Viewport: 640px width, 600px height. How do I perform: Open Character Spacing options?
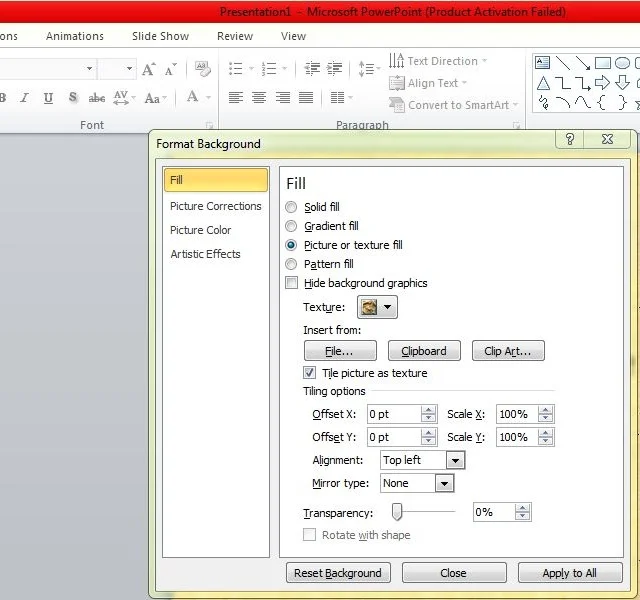(x=124, y=98)
